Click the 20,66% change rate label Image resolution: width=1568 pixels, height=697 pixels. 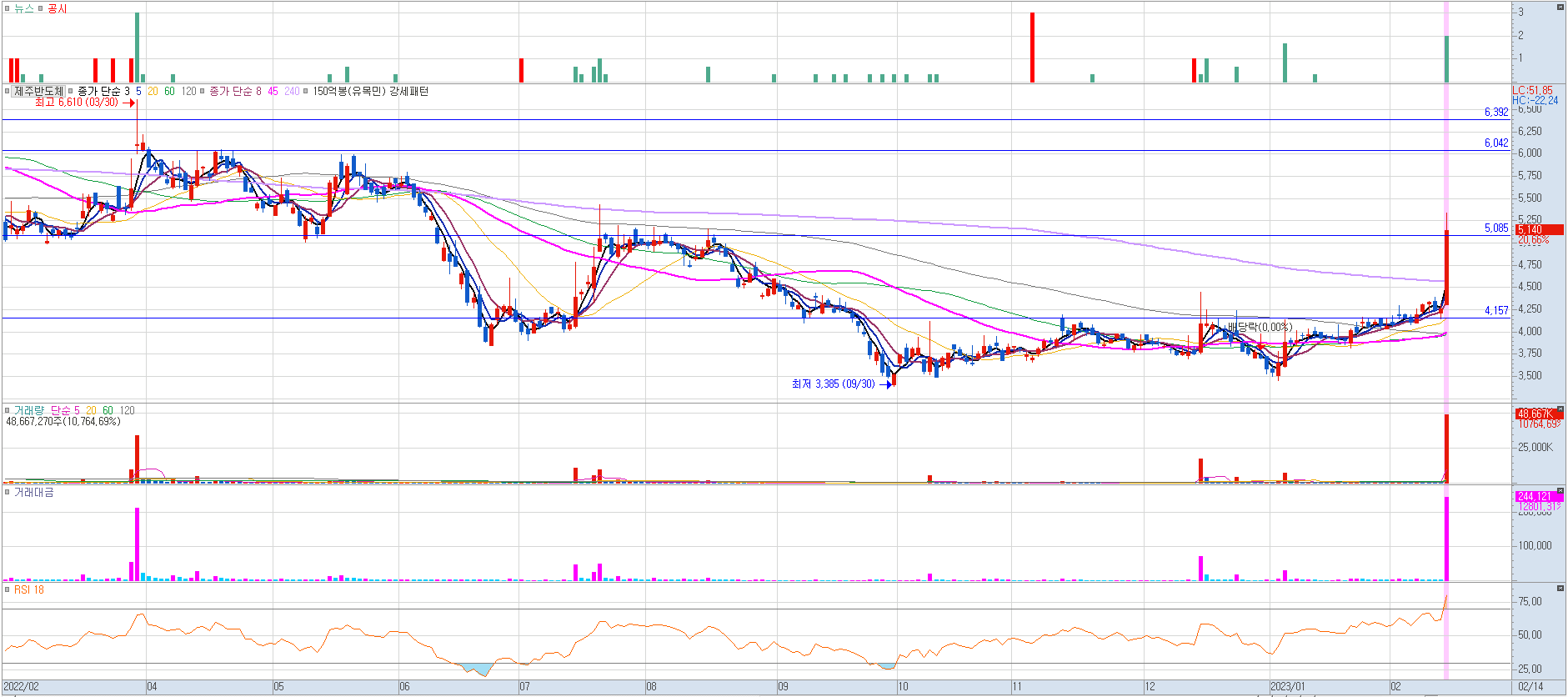1533,240
